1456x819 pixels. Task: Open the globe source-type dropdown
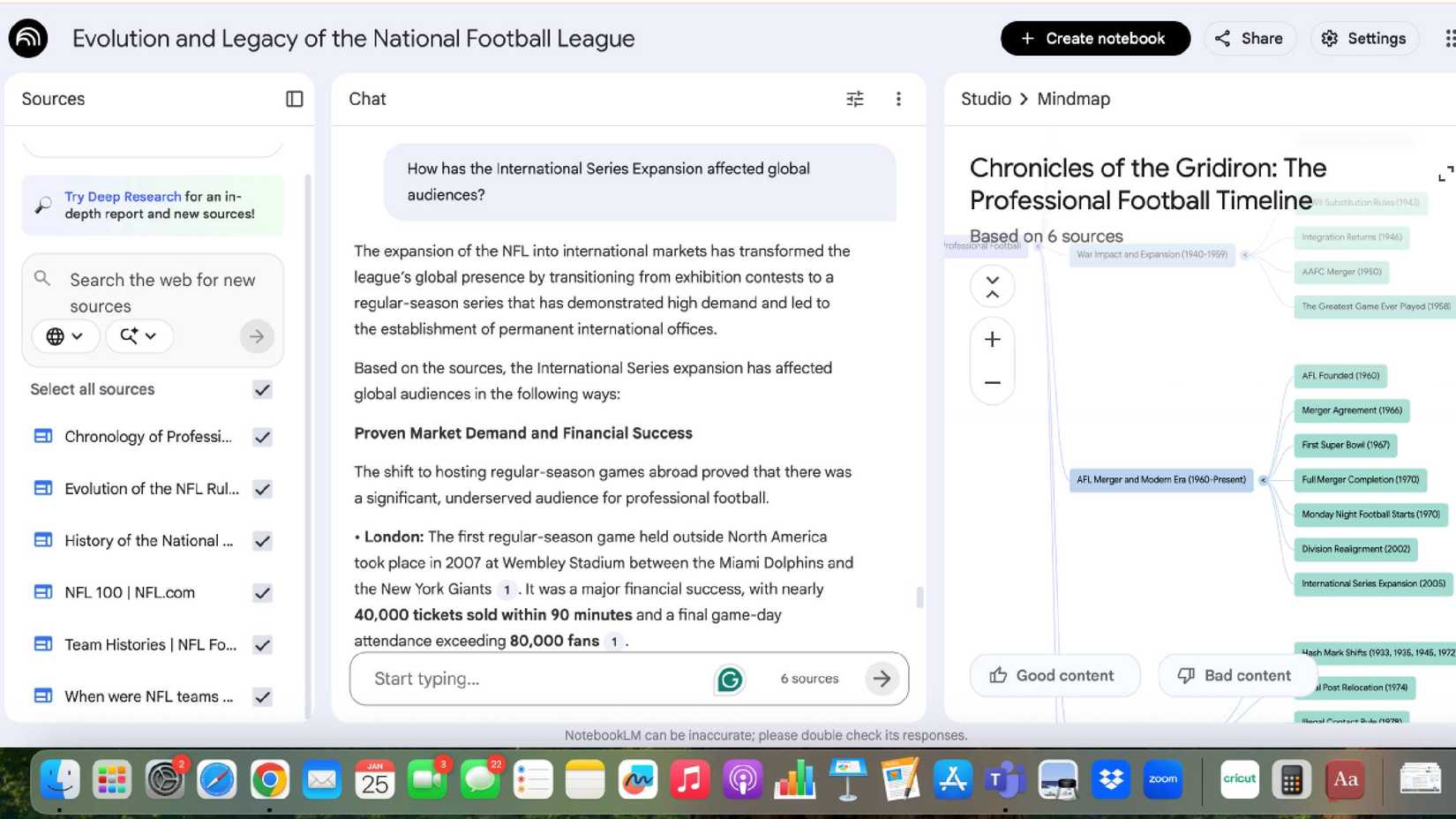[x=65, y=336]
